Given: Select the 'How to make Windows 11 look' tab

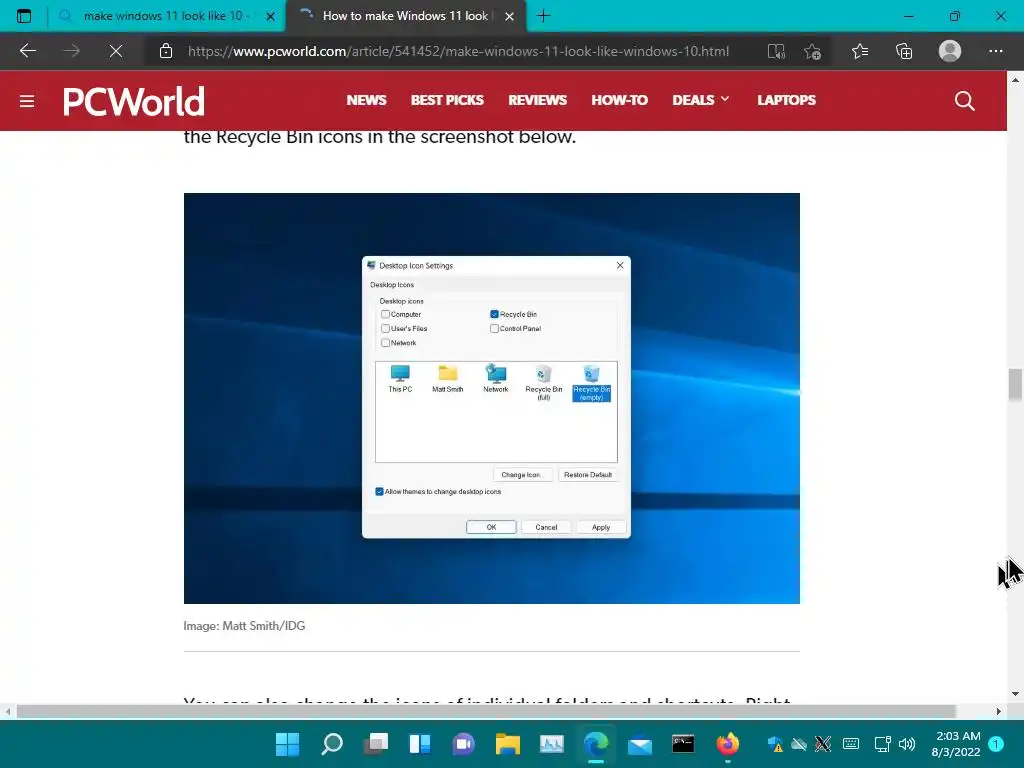Looking at the screenshot, I should click(x=405, y=16).
